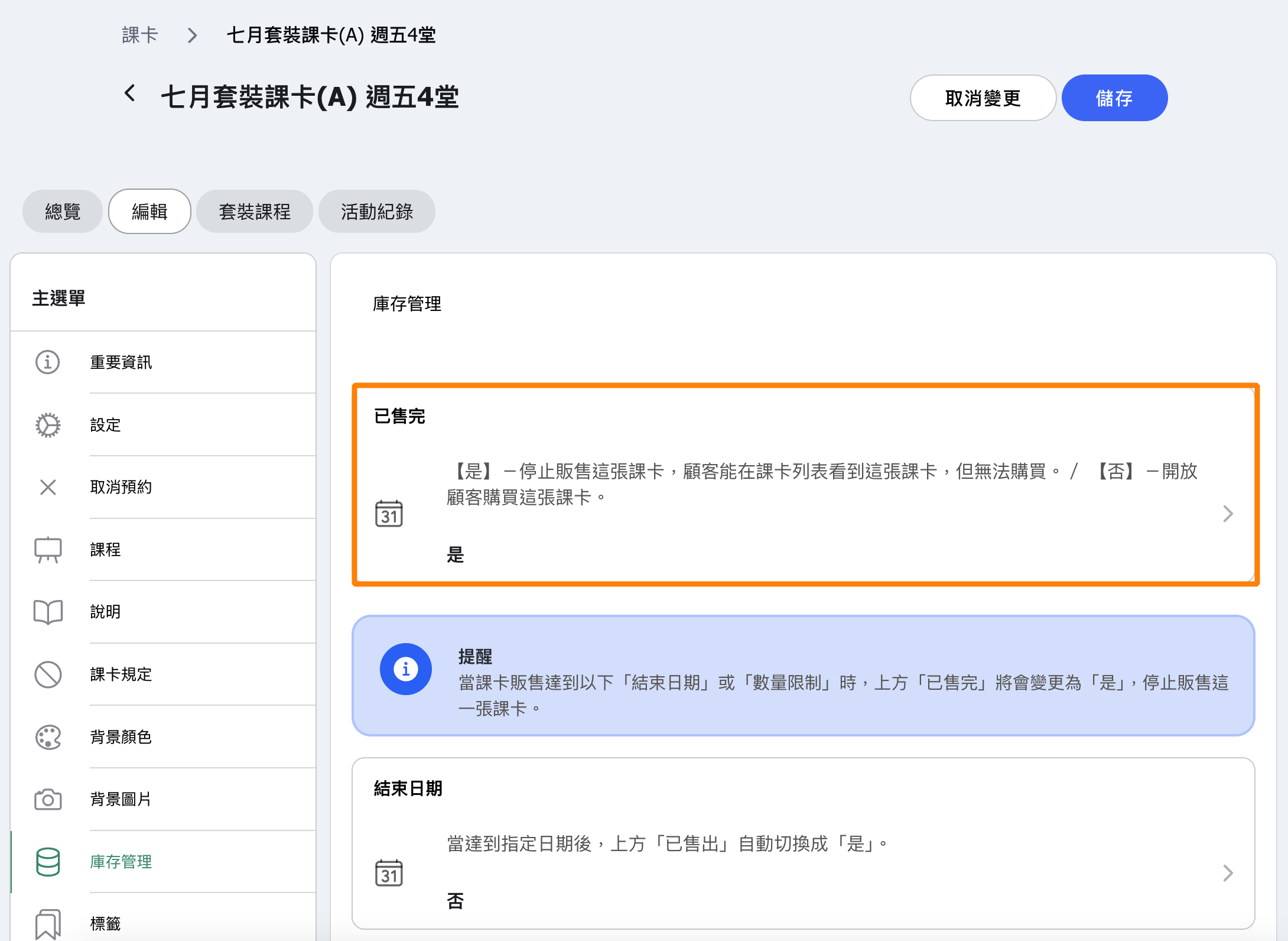
Task: Go back using the arrow beside title
Action: pos(130,93)
